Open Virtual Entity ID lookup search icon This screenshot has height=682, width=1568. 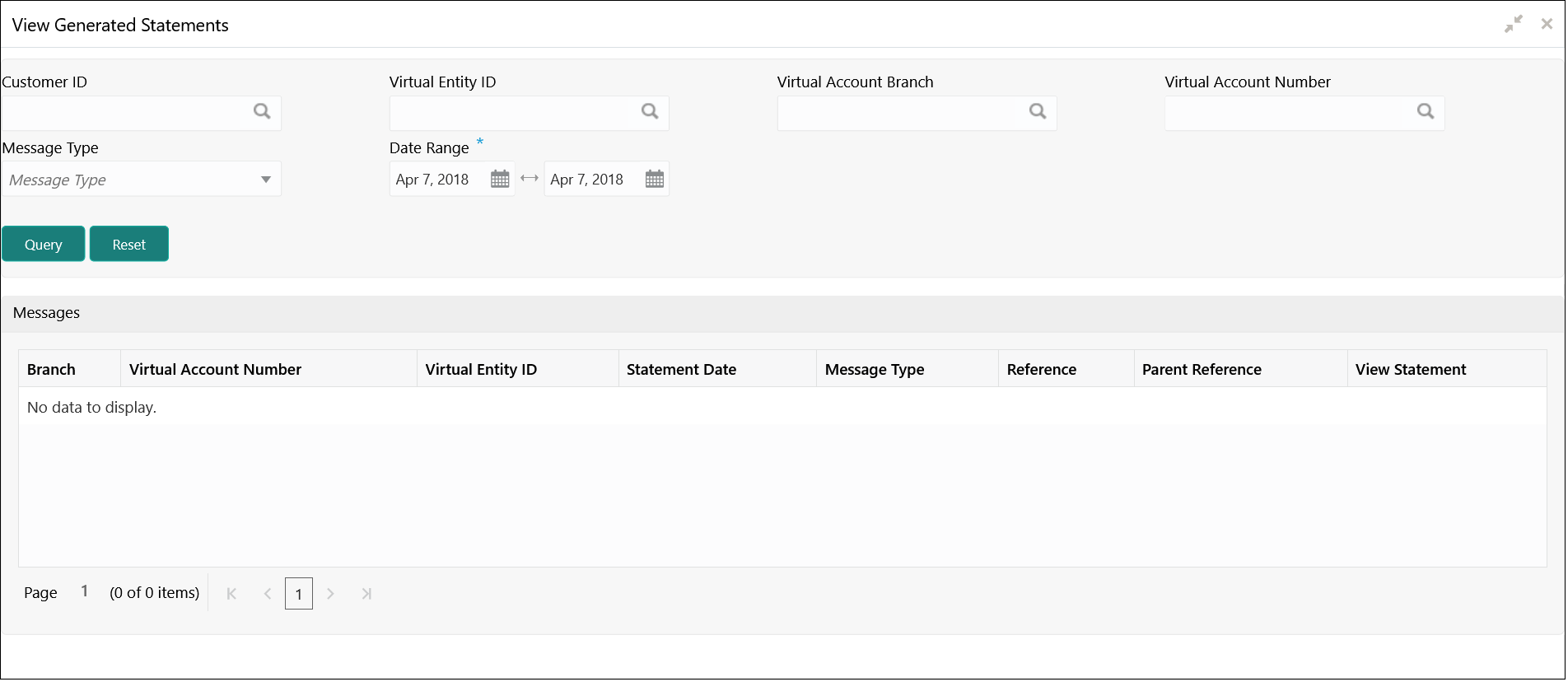(650, 112)
